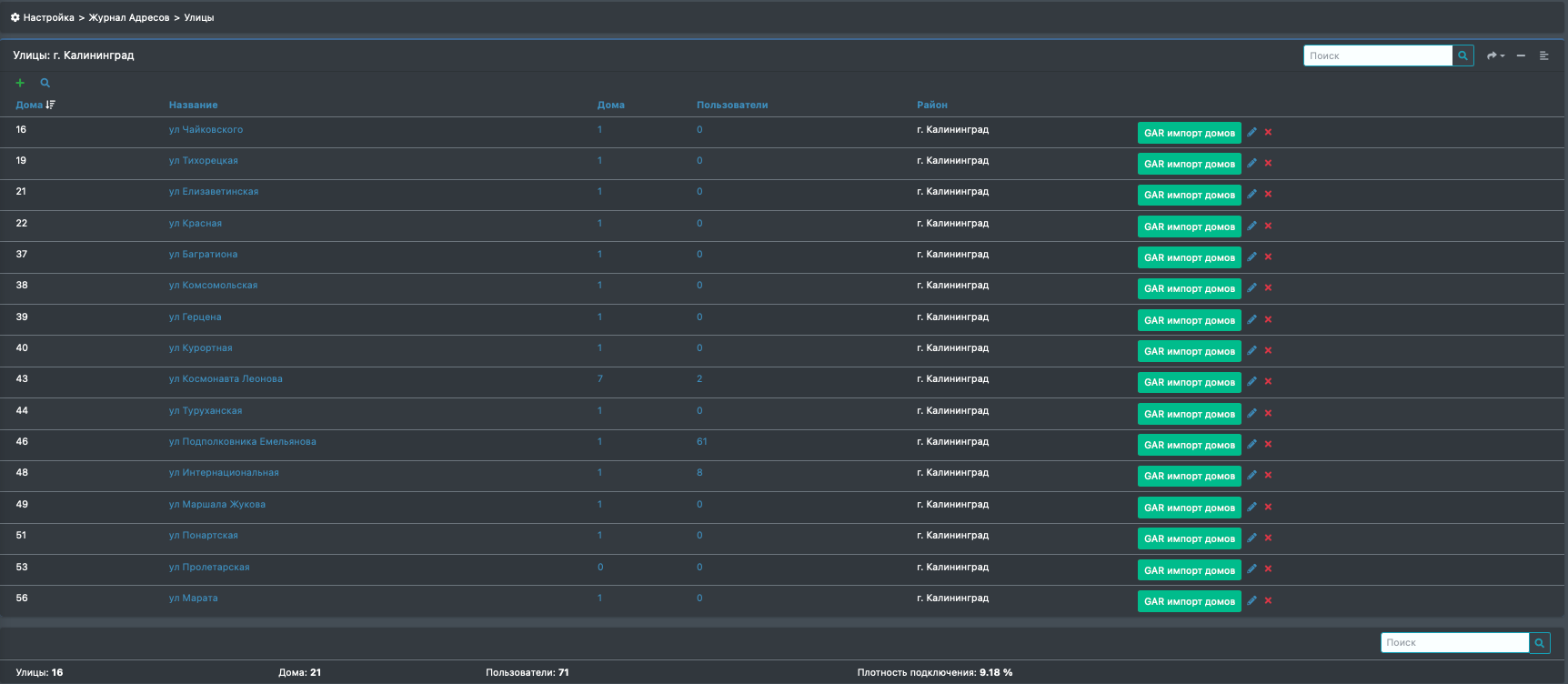Click Плотность подключения 9.18 % summary
This screenshot has width=1568, height=684.
[x=935, y=672]
